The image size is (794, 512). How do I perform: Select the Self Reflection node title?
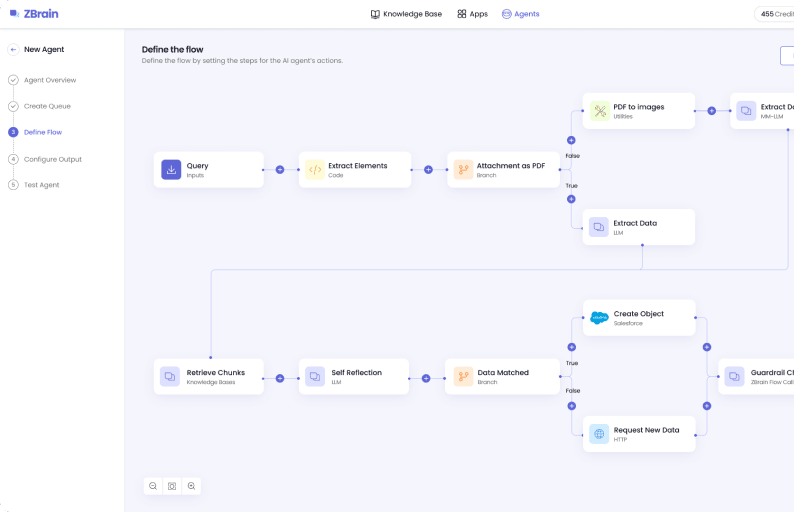[x=356, y=372]
